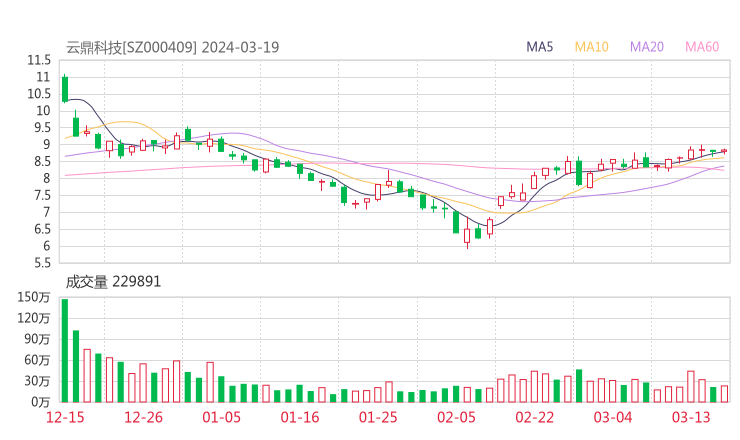
Task: Click the 01-05 date axis label
Action: [221, 417]
